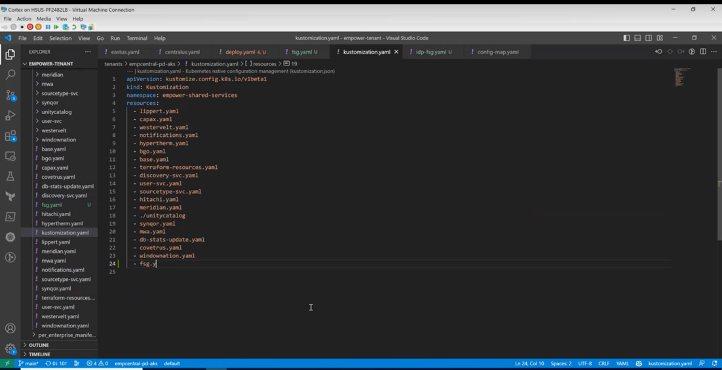Open the Terraform view in activity bar
722x370 pixels.
(x=10, y=197)
